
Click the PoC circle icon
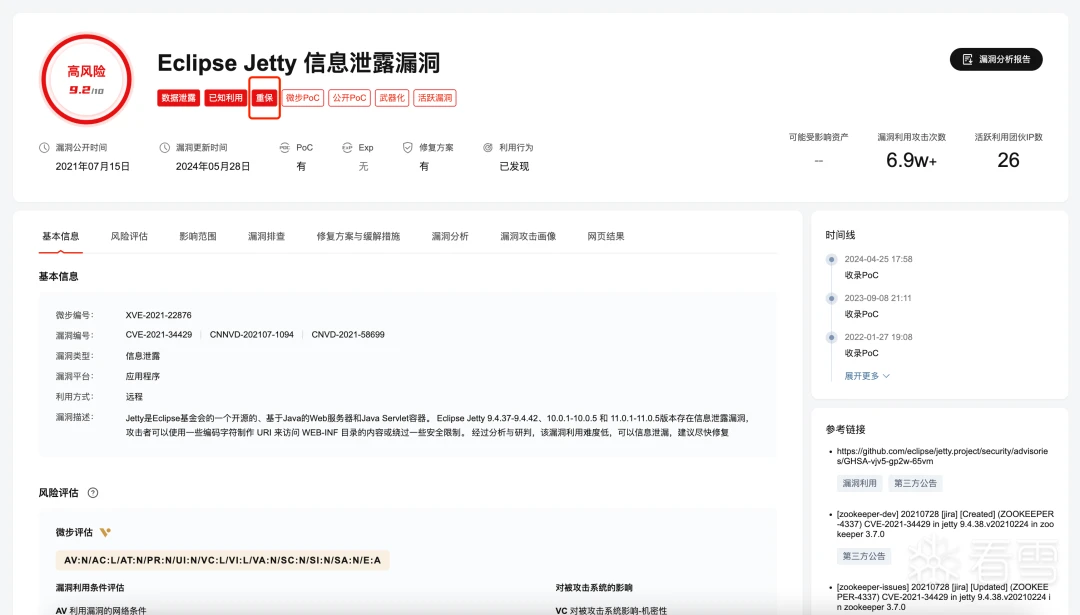(284, 147)
